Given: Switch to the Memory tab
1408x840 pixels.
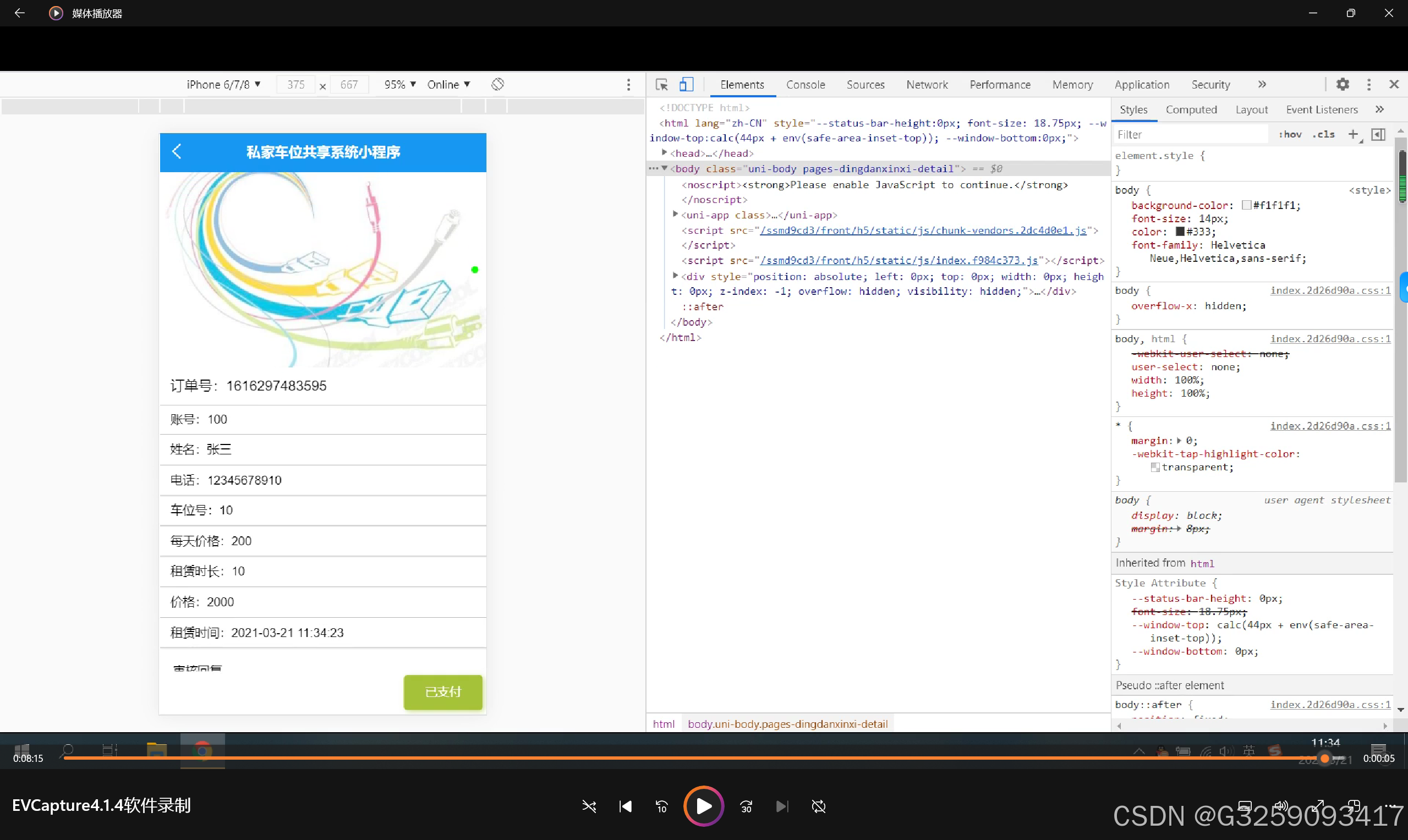Looking at the screenshot, I should [1072, 85].
